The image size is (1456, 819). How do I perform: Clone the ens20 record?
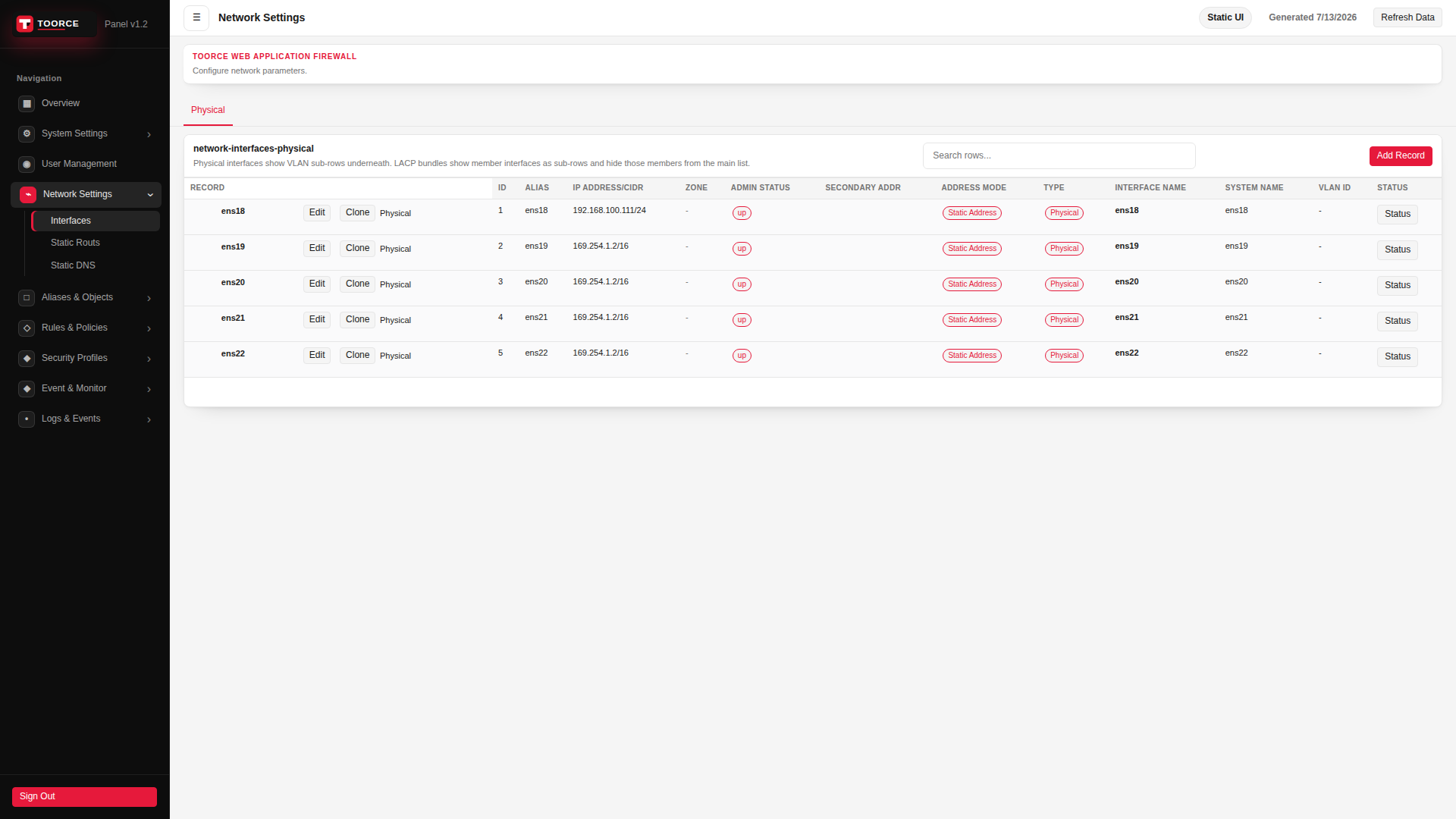point(357,284)
